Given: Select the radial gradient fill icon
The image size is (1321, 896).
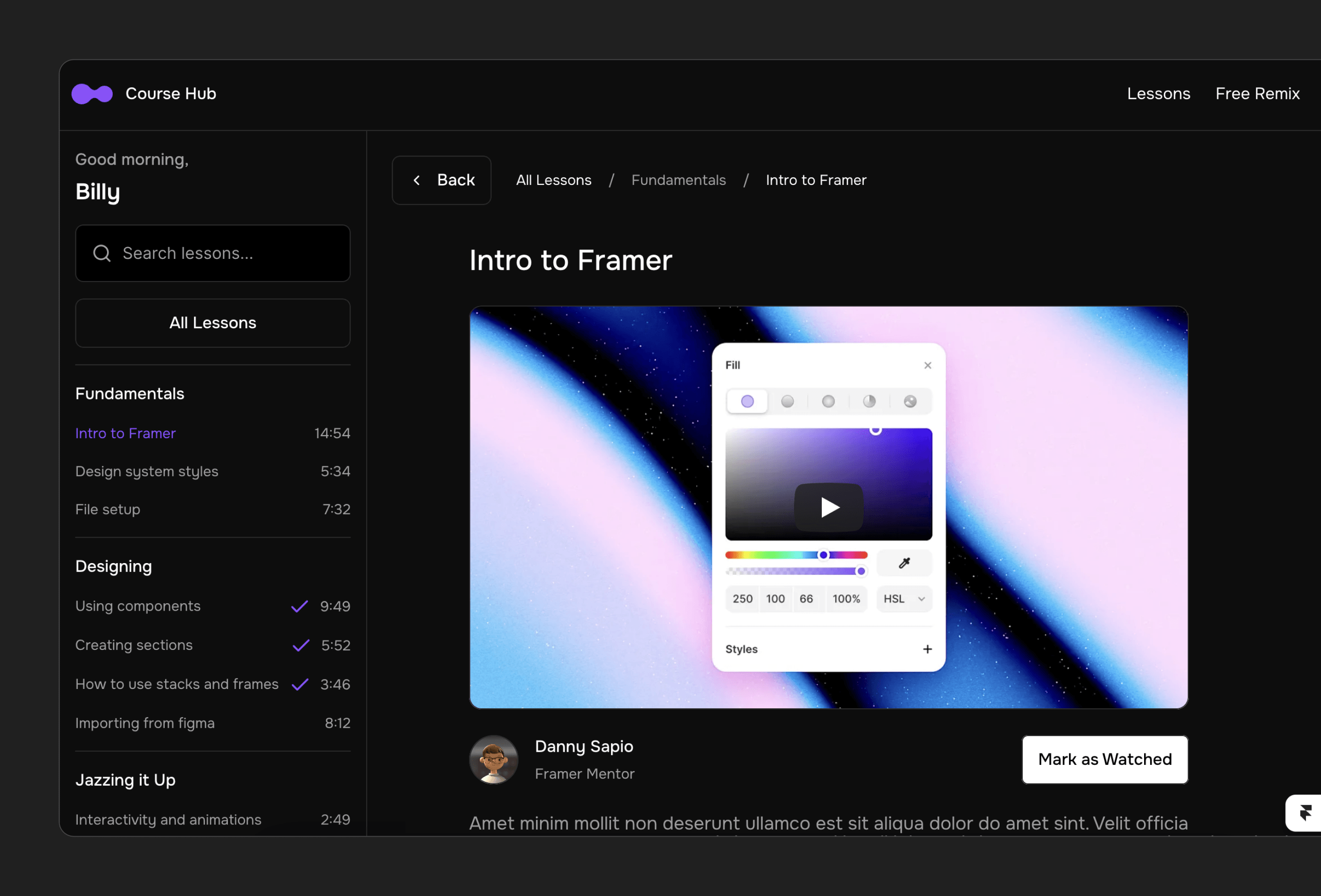Looking at the screenshot, I should pyautogui.click(x=828, y=401).
